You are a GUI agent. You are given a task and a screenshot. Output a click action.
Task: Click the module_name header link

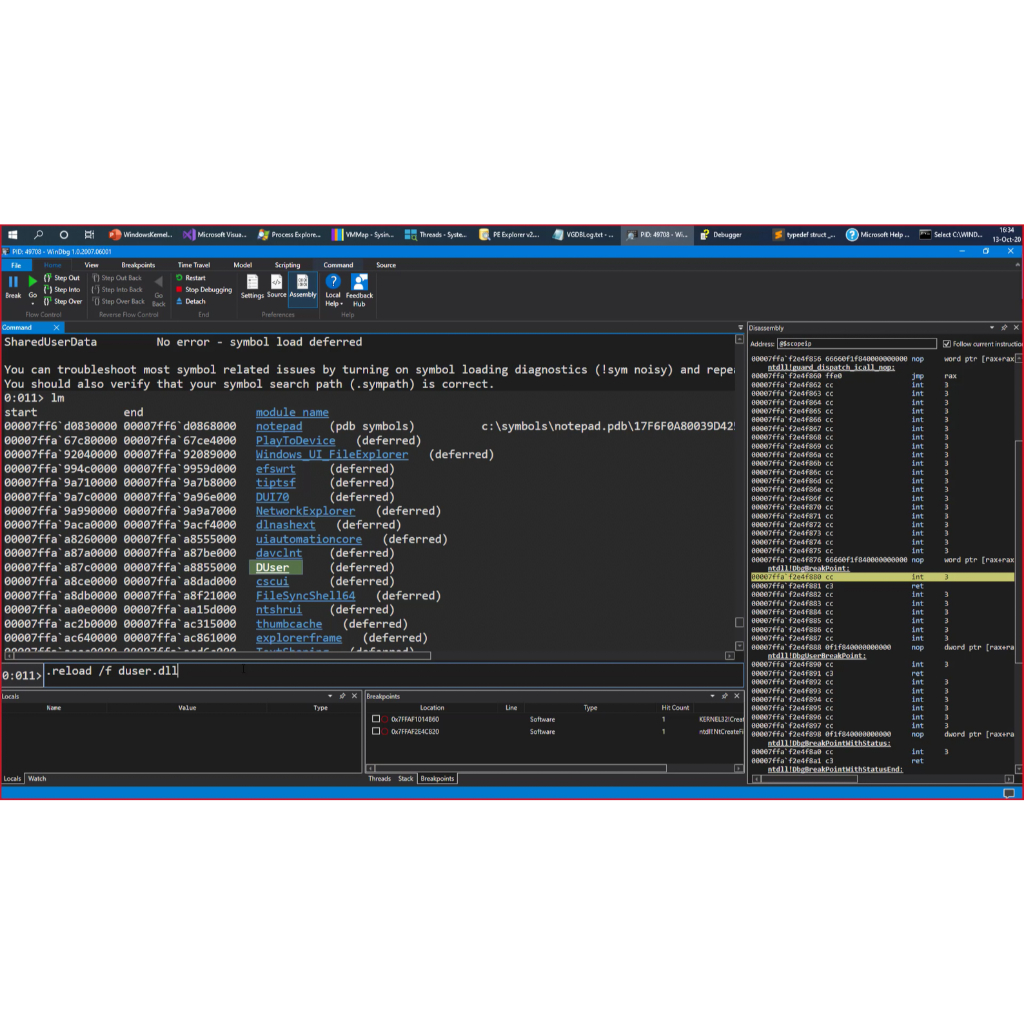292,413
